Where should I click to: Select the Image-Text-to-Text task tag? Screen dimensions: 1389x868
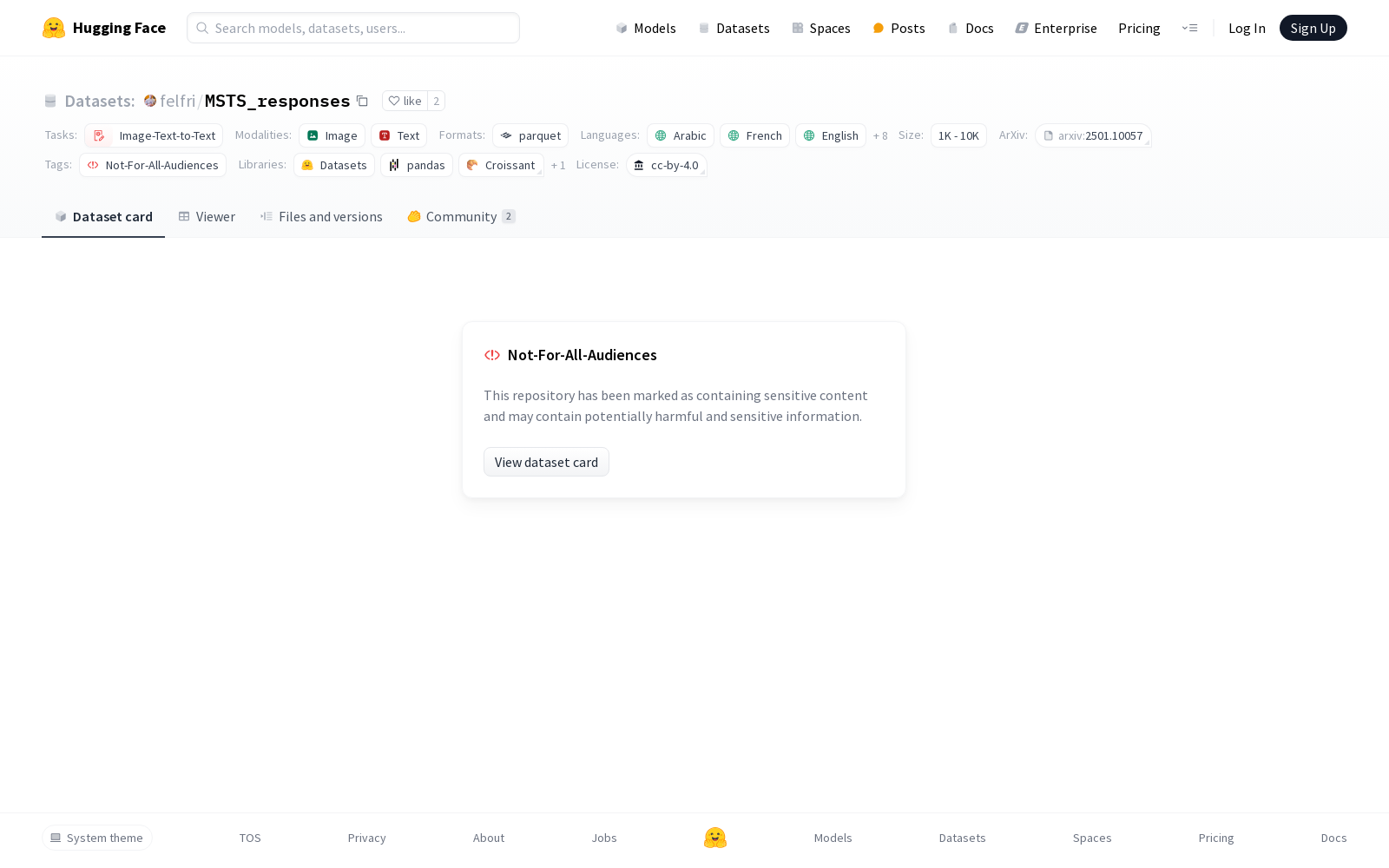(154, 135)
